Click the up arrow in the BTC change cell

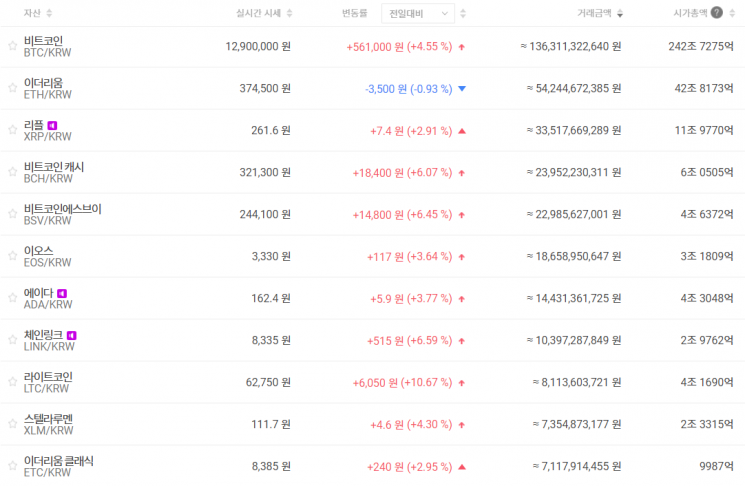tap(461, 47)
